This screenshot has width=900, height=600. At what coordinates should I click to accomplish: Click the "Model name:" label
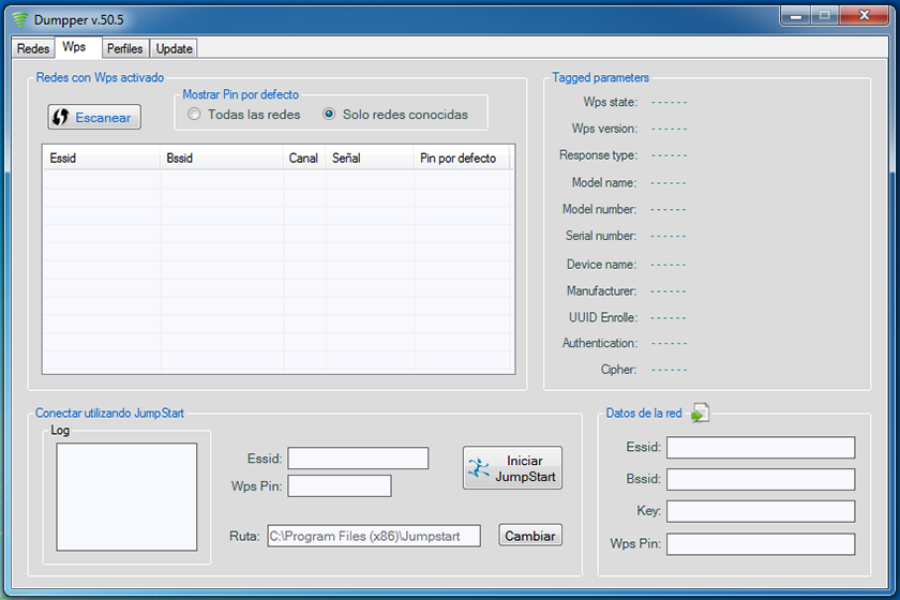coord(604,183)
